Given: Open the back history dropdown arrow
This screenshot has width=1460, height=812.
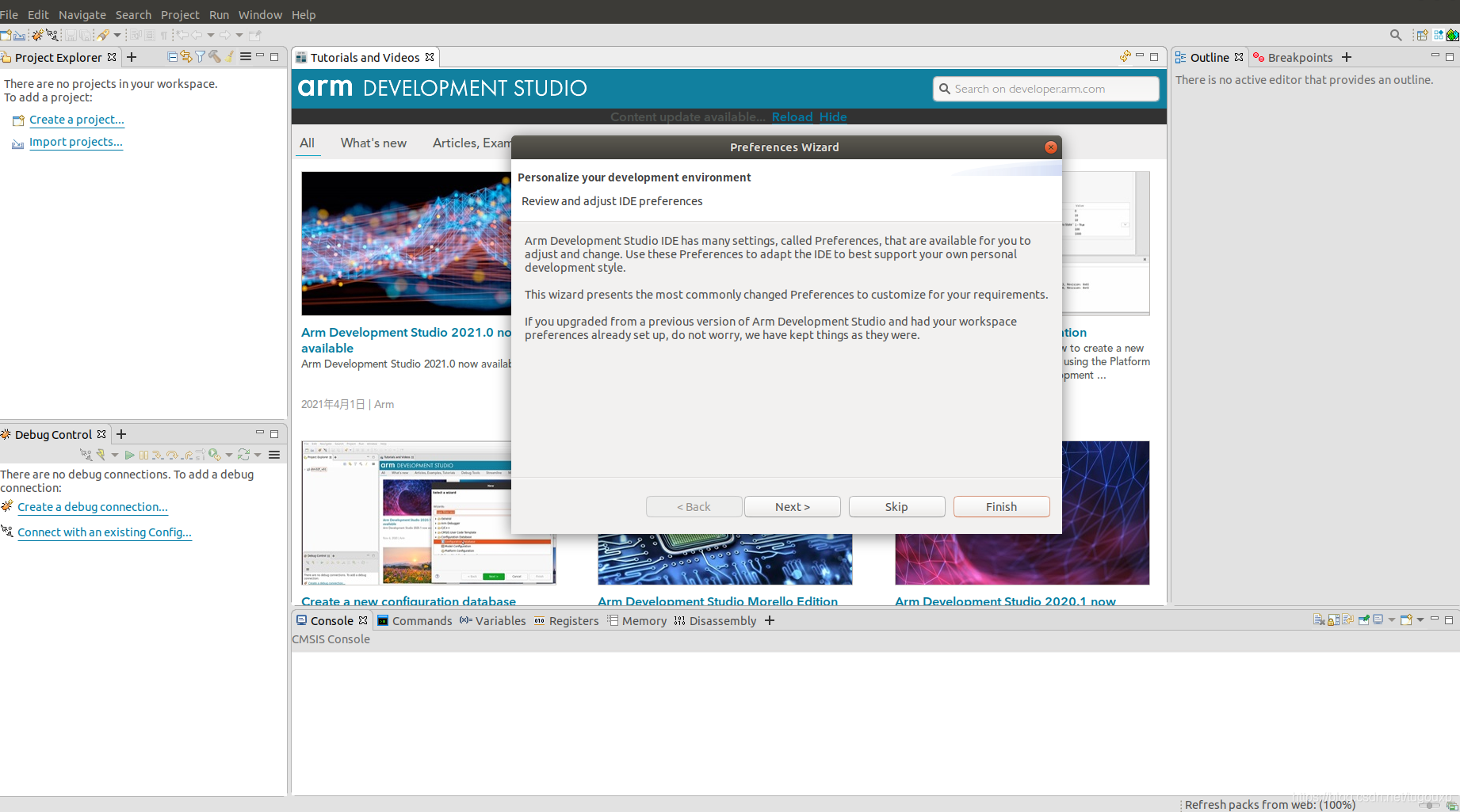Looking at the screenshot, I should tap(211, 35).
